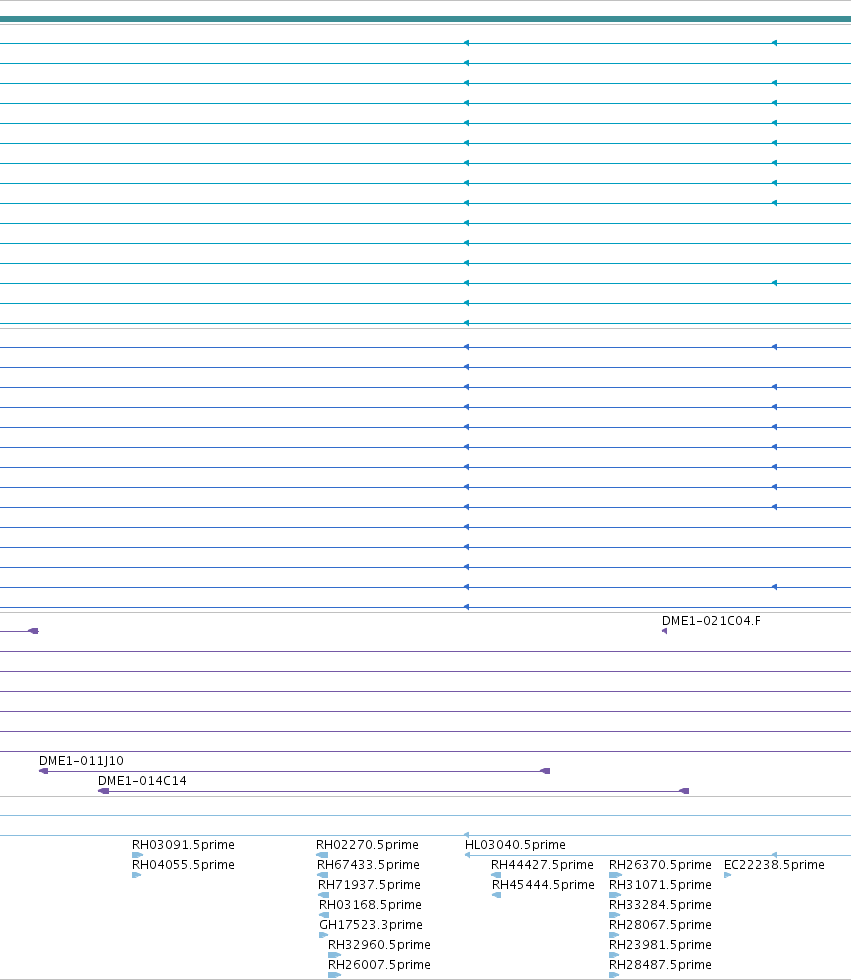Select the arrow glyph of feature RH28067.5prime
Viewport: 851px width, 980px height.
614,935
